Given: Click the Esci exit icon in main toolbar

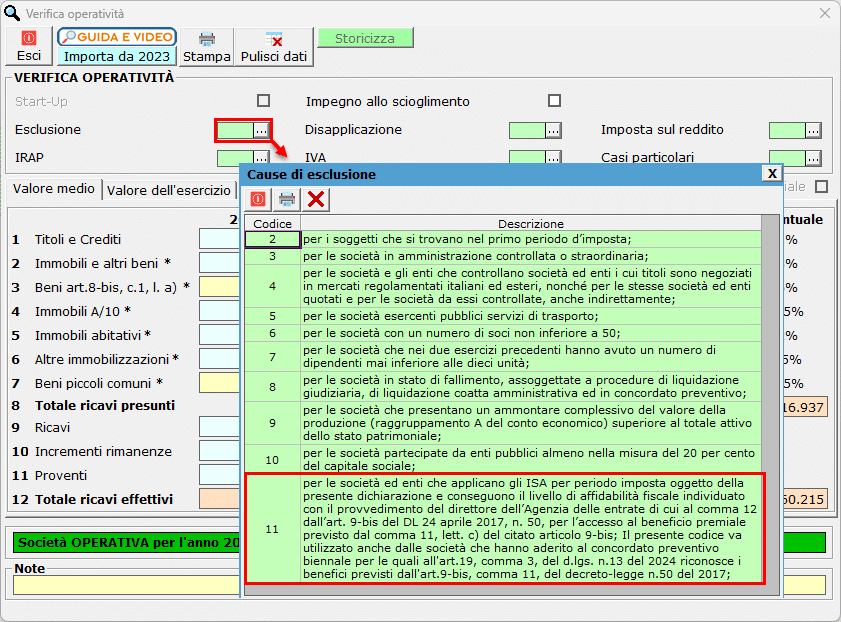Looking at the screenshot, I should click(x=29, y=39).
